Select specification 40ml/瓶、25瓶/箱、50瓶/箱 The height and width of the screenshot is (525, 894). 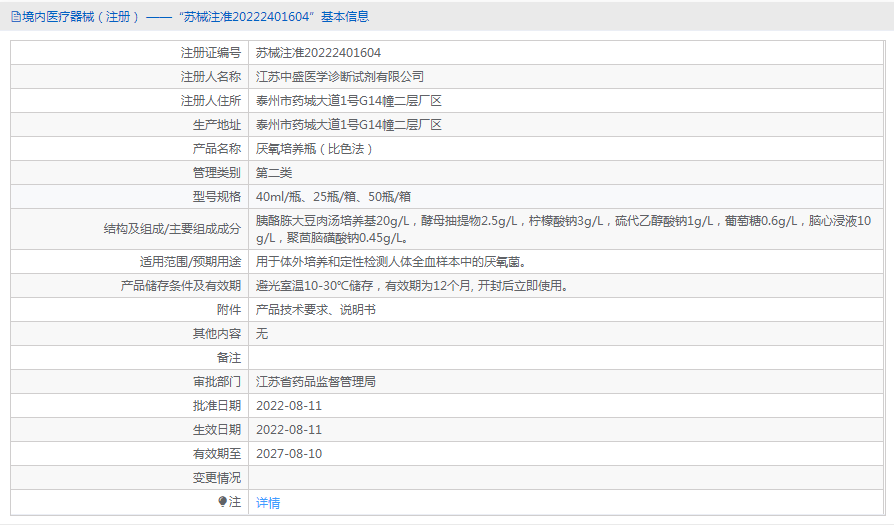(x=334, y=197)
